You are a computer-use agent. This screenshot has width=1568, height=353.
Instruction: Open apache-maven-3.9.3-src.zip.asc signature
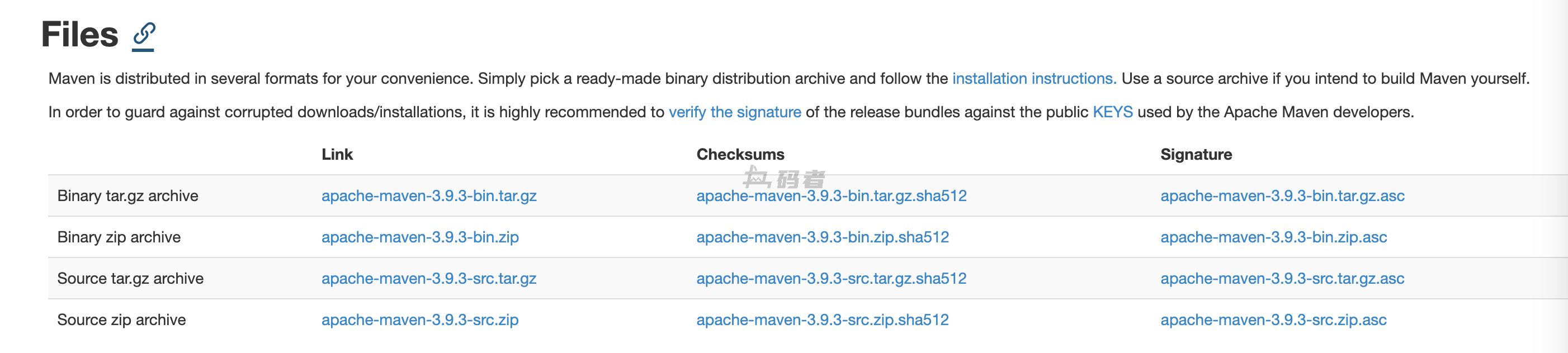[1273, 319]
